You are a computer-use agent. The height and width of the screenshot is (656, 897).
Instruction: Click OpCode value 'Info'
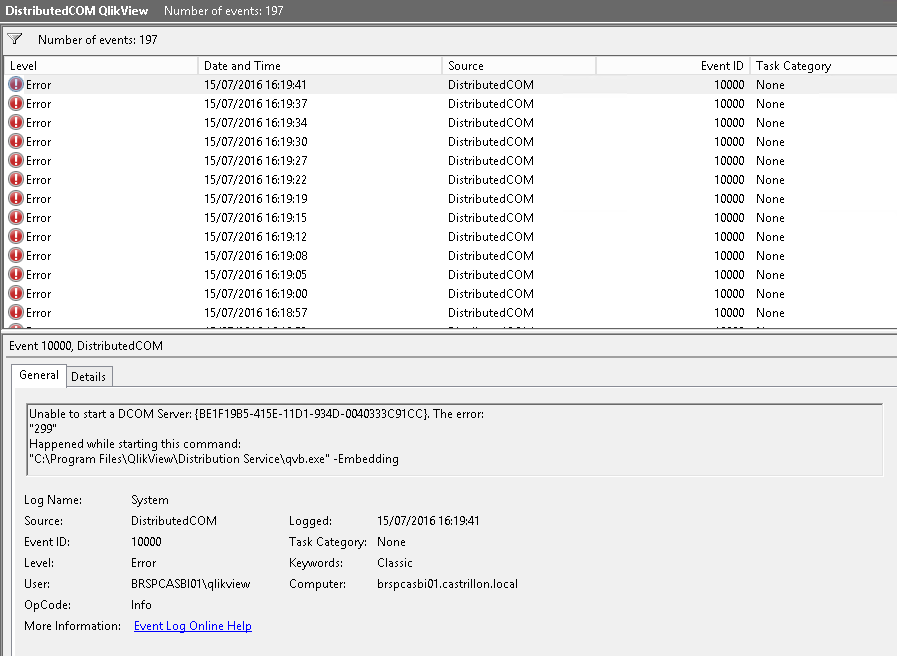(x=141, y=605)
